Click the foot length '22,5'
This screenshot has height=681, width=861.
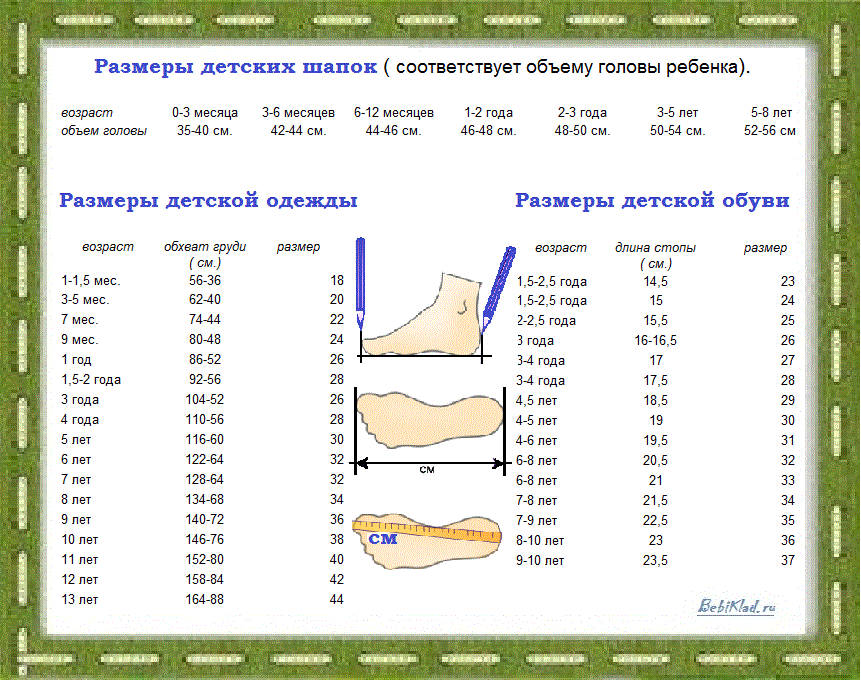656,521
